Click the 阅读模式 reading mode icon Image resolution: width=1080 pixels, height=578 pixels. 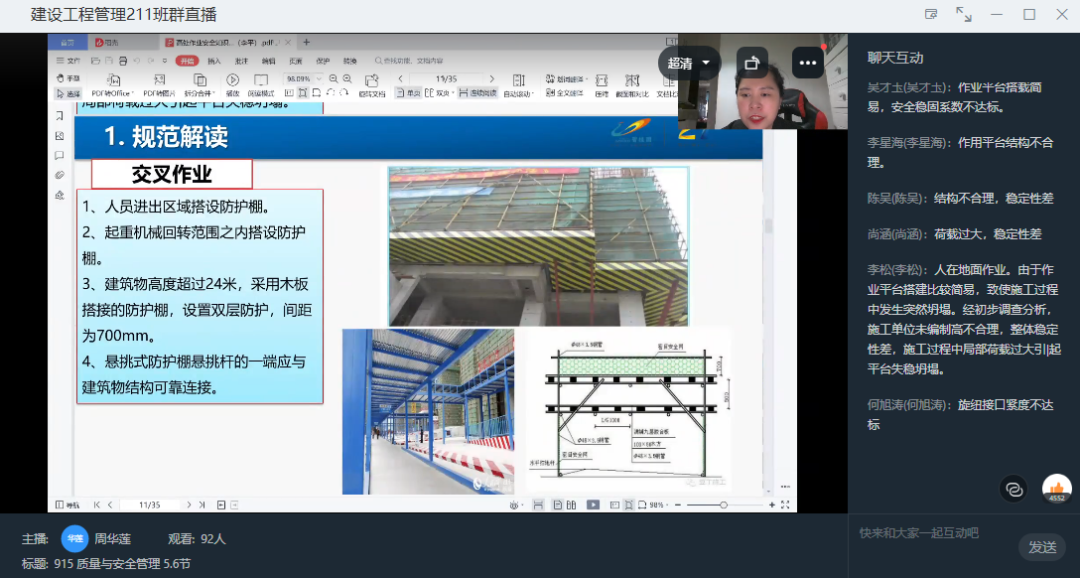tap(261, 80)
